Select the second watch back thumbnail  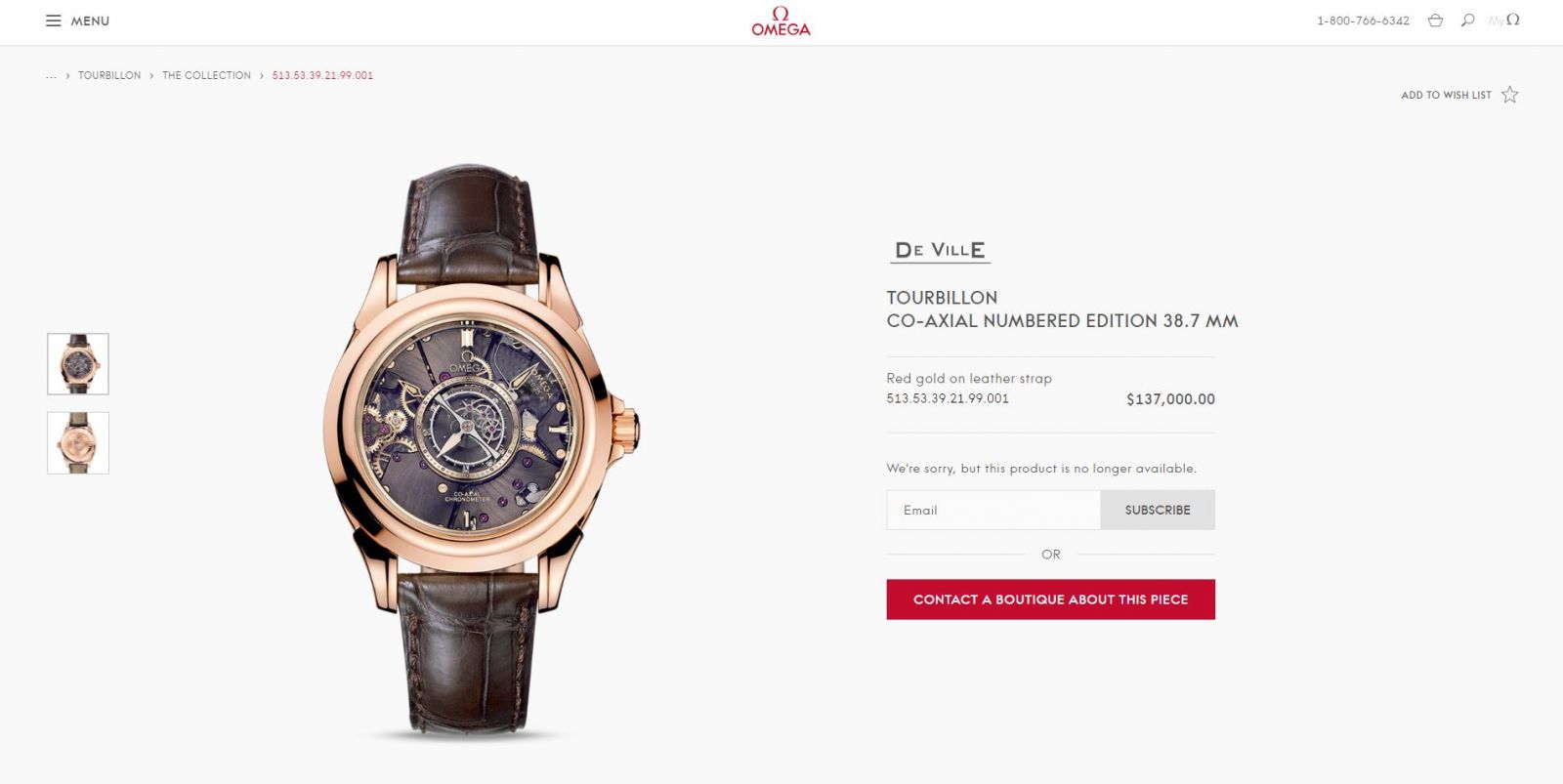[78, 443]
